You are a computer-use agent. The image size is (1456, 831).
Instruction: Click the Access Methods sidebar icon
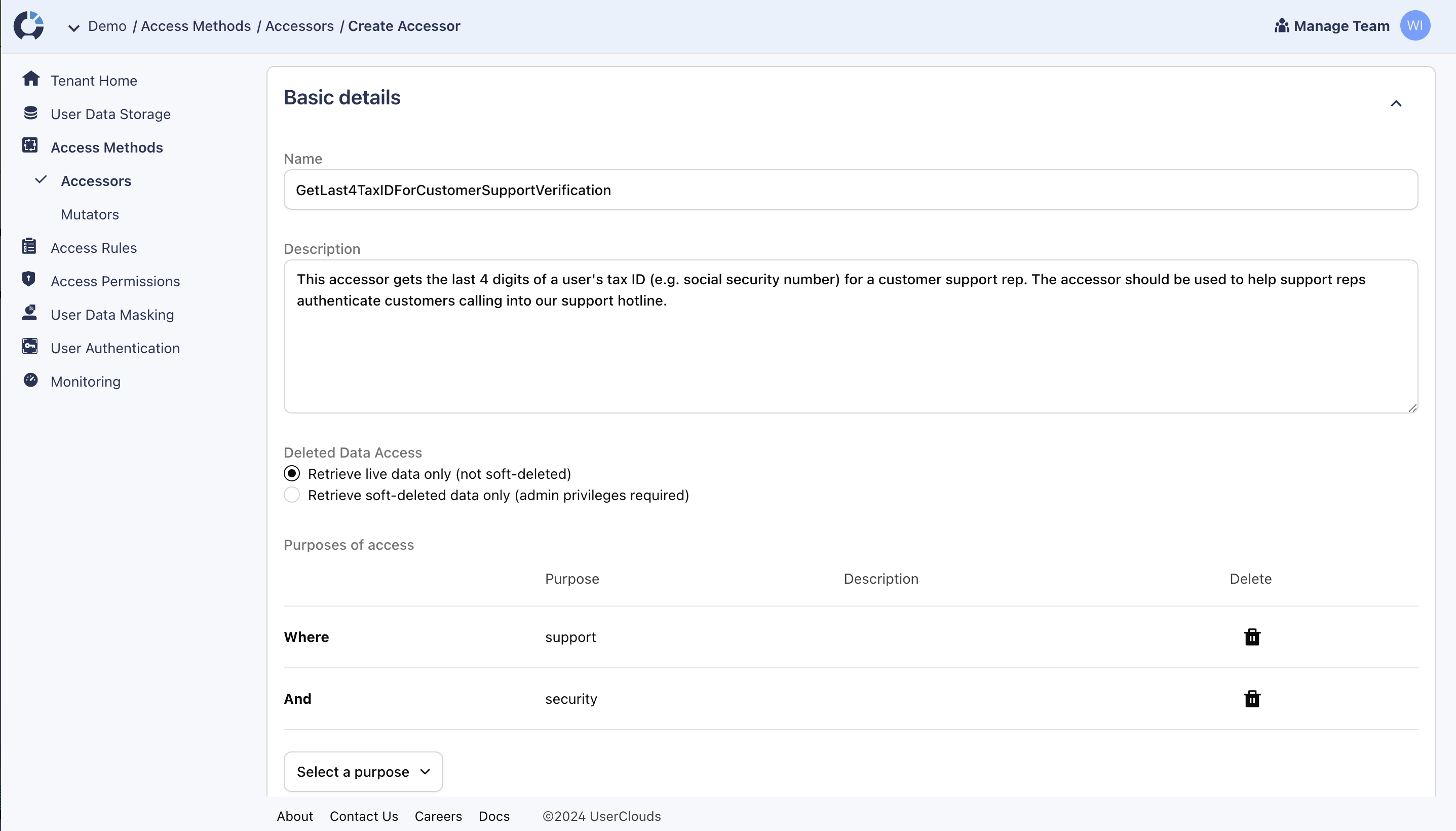(x=31, y=146)
